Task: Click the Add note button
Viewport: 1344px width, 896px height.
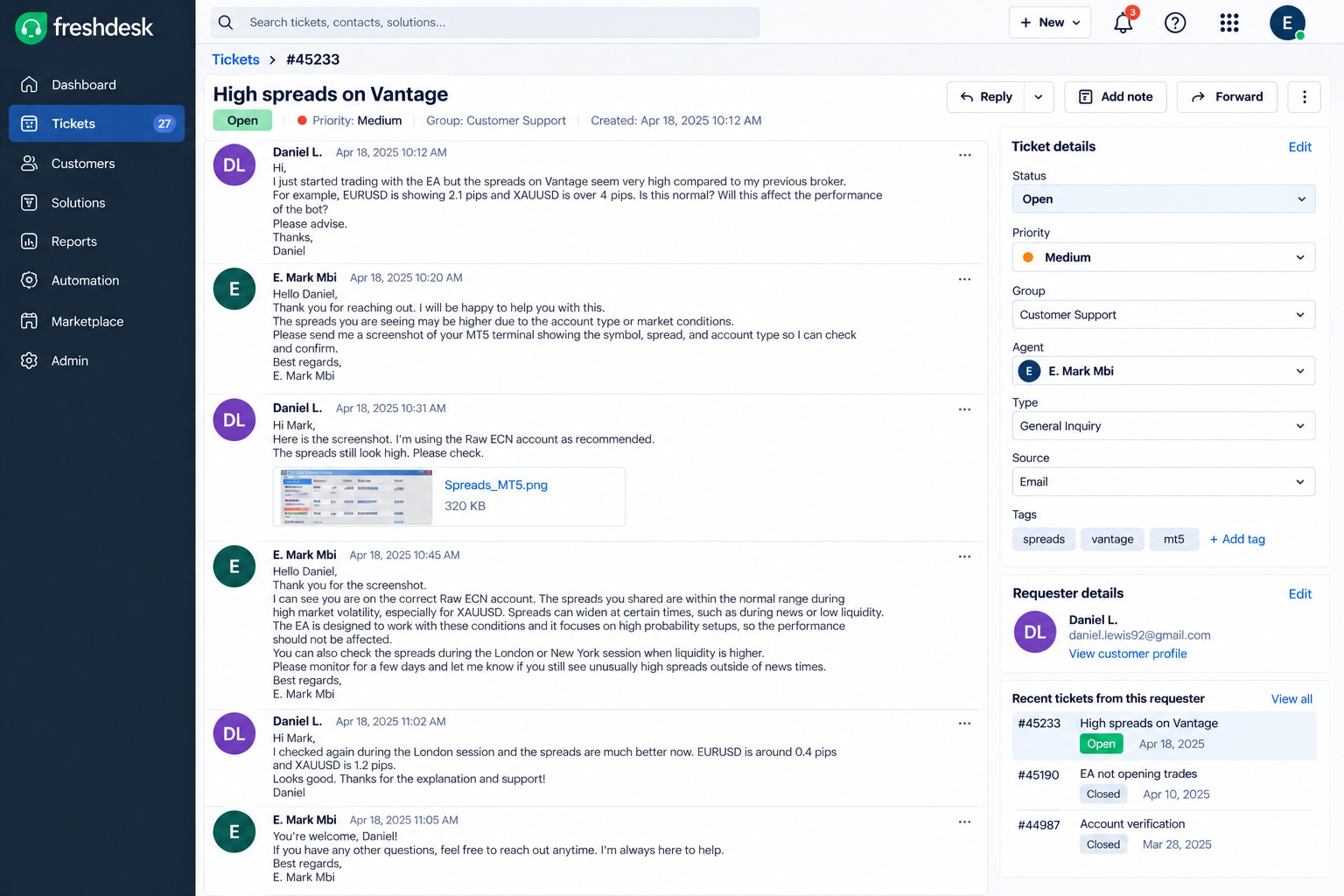Action: [1116, 97]
